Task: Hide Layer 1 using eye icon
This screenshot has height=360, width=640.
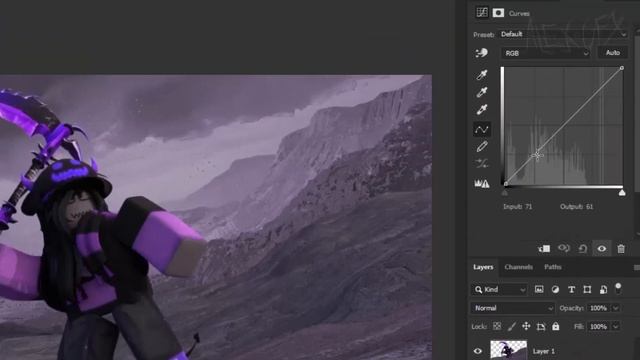Action: [478, 351]
